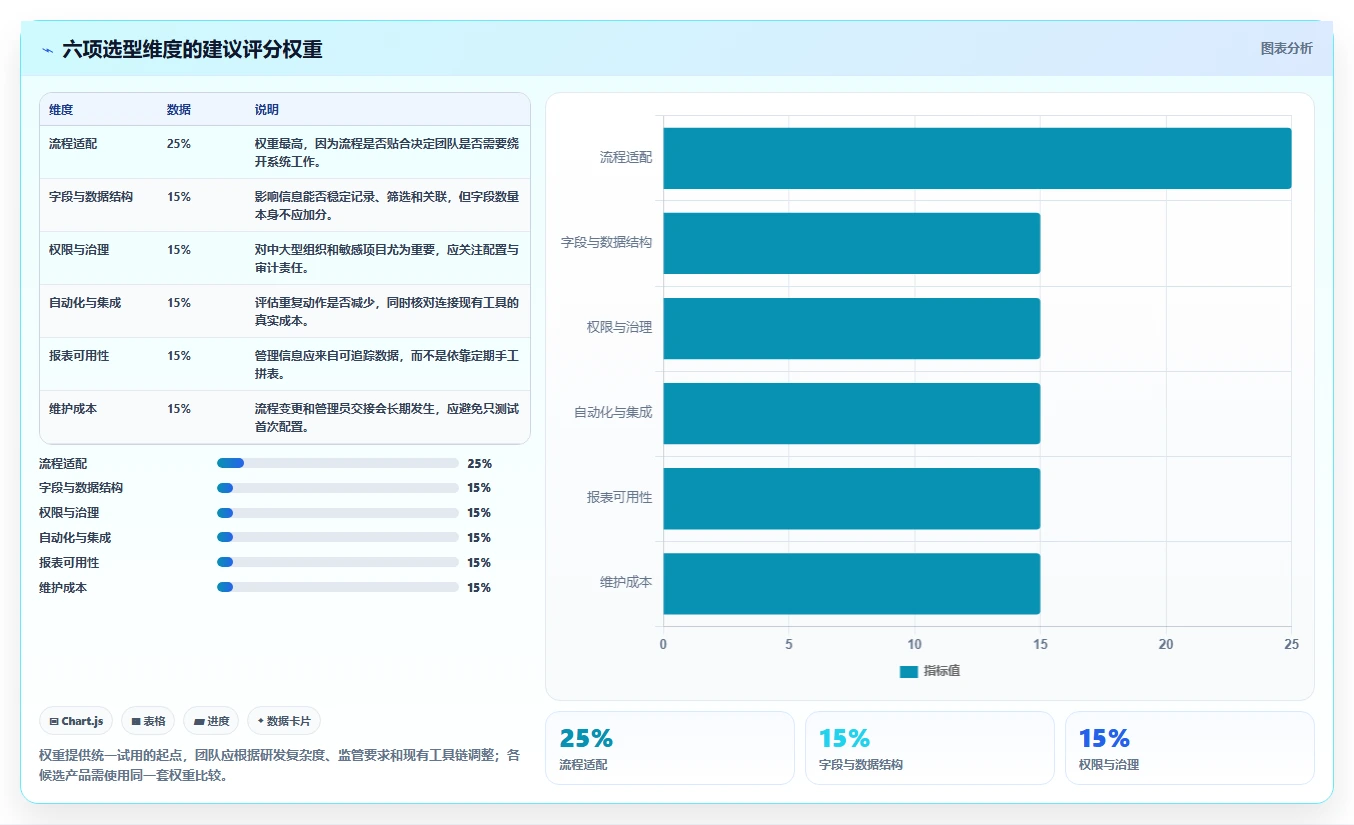1354x825 pixels.
Task: Select the 维护成本 table cell
Action: (x=99, y=417)
